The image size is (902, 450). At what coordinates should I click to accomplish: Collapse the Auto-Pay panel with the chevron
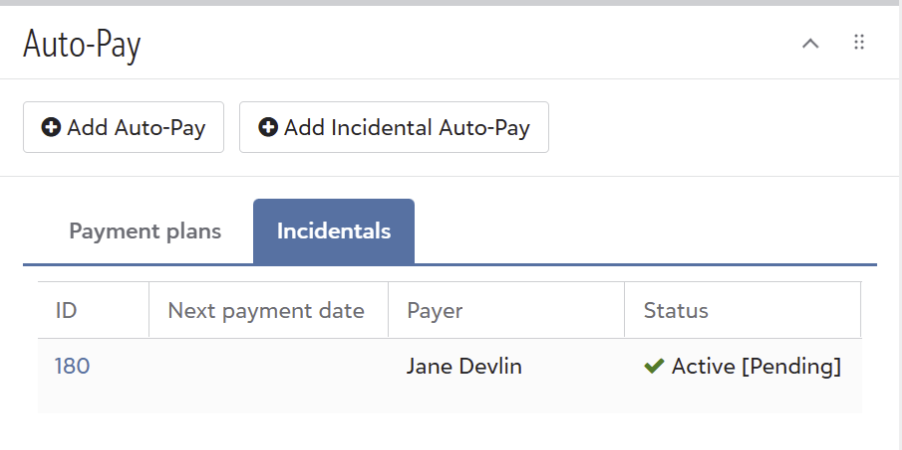click(811, 43)
